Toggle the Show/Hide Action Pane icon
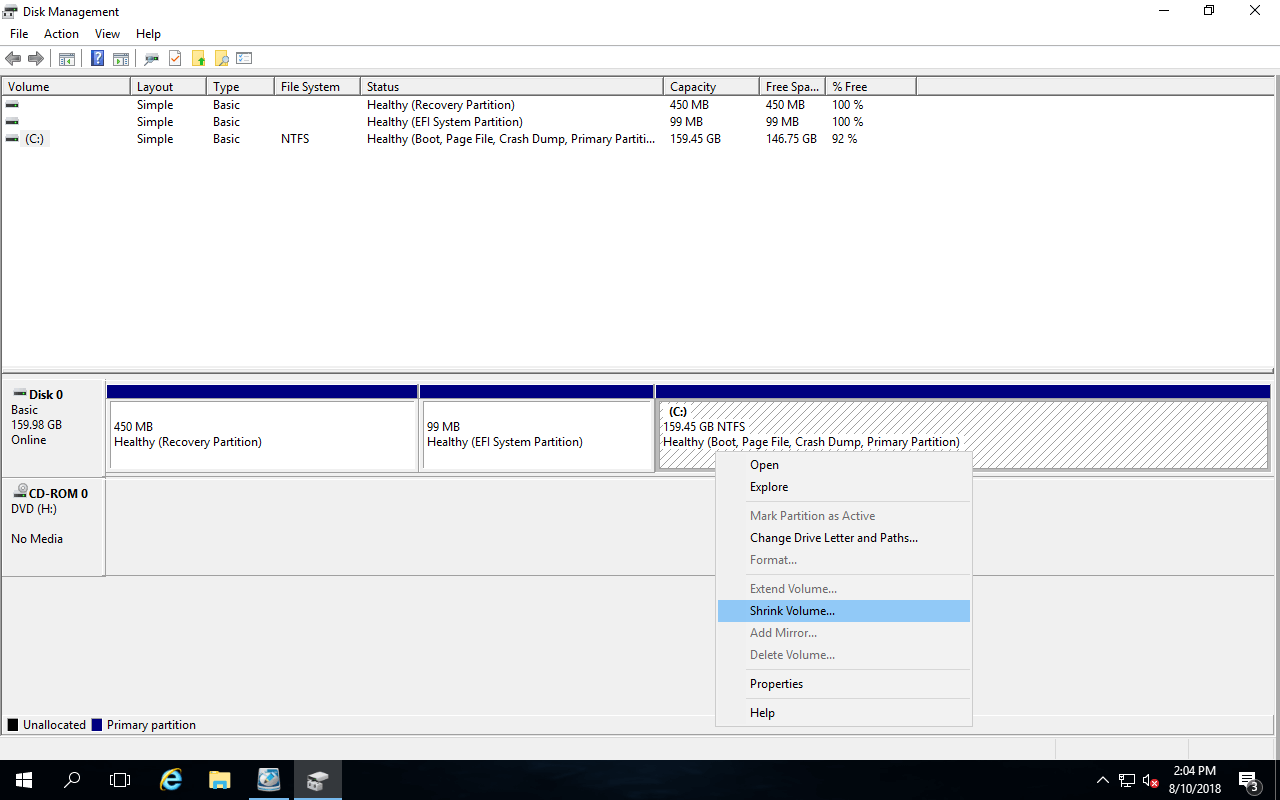Screen dimensions: 1280x800 point(121,59)
